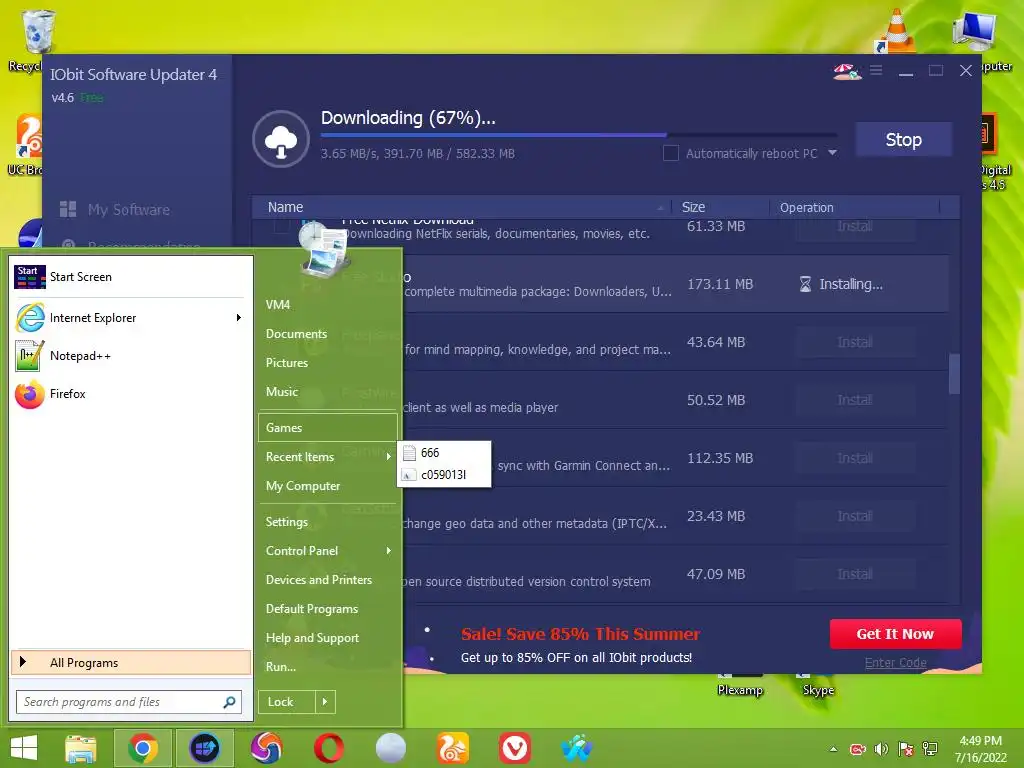Click the Start Screen icon in Start menu
Image resolution: width=1024 pixels, height=768 pixels.
(x=29, y=277)
